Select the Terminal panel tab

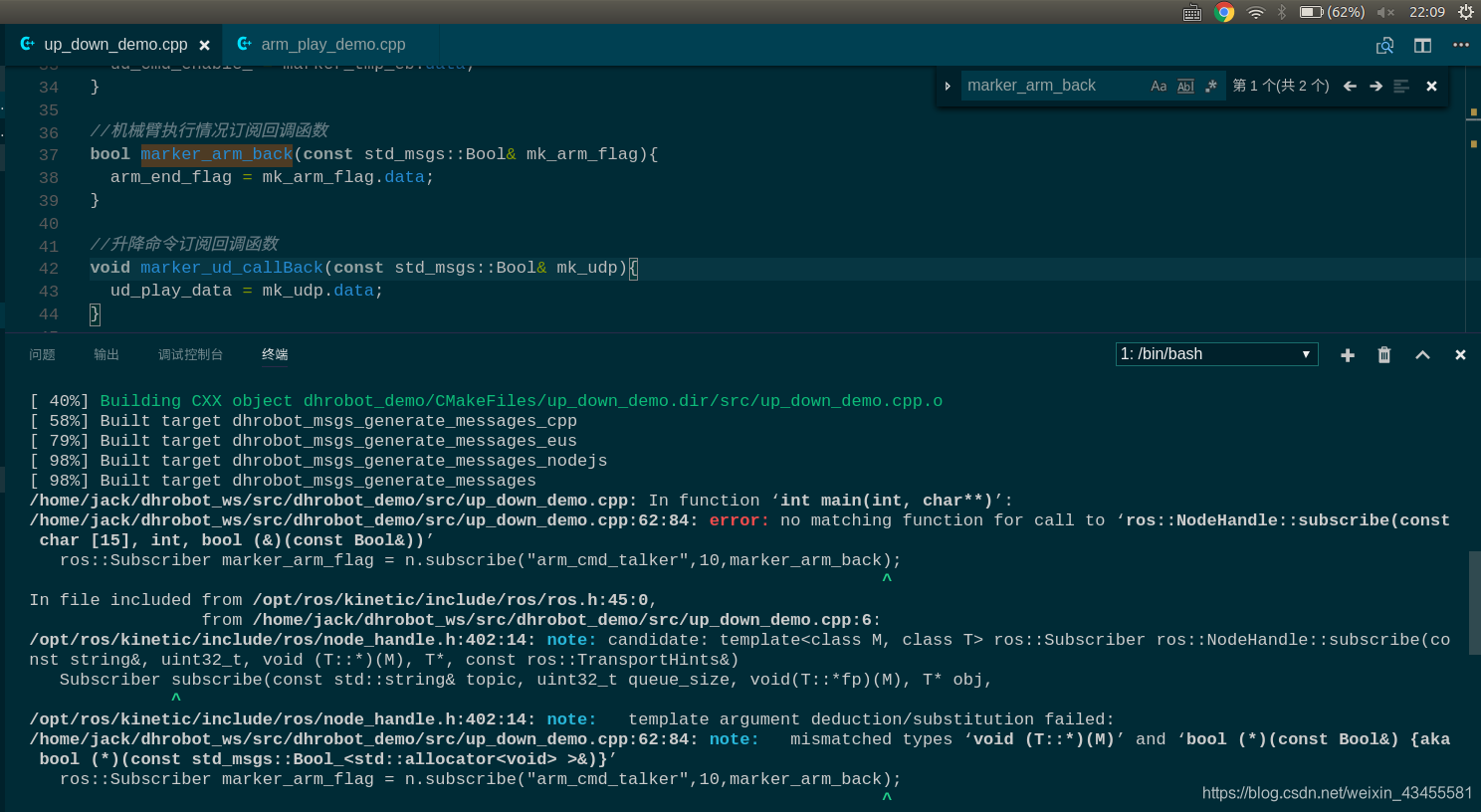pos(275,355)
